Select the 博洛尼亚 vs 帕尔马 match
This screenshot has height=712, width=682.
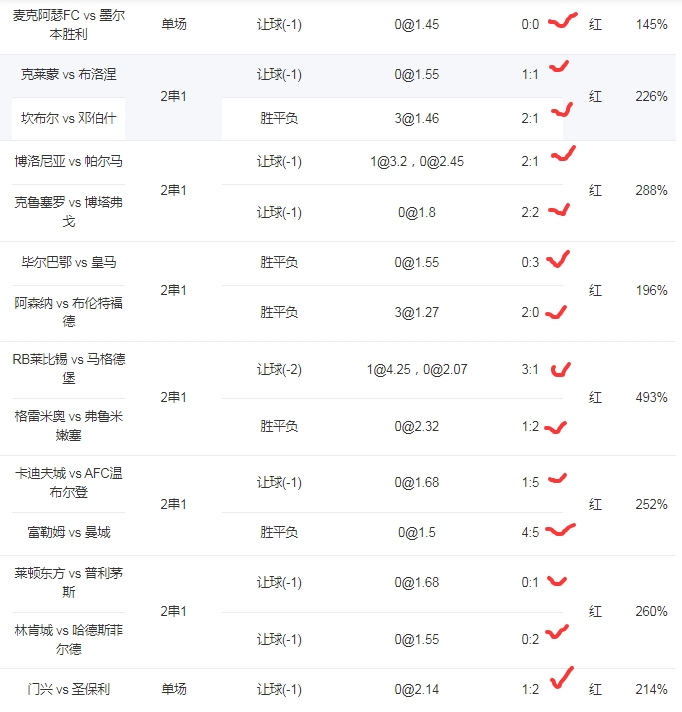tap(69, 161)
